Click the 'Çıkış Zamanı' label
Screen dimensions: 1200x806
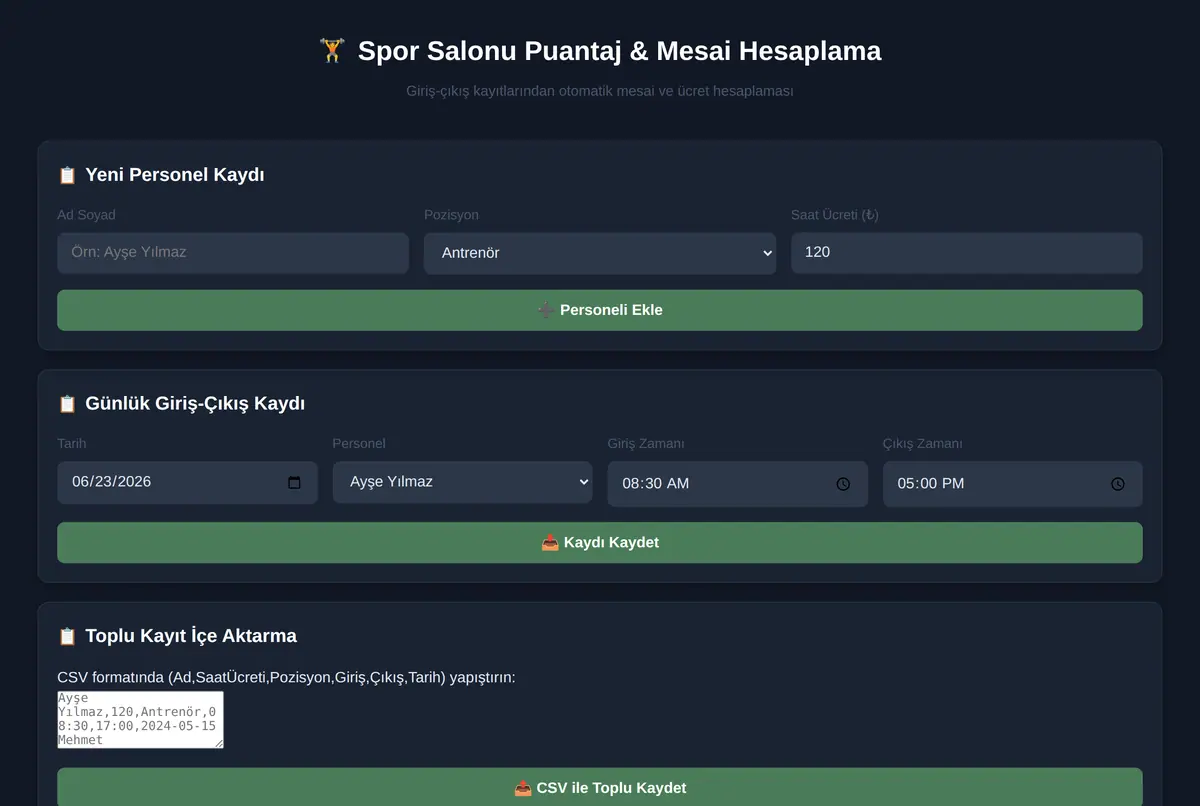click(x=922, y=444)
